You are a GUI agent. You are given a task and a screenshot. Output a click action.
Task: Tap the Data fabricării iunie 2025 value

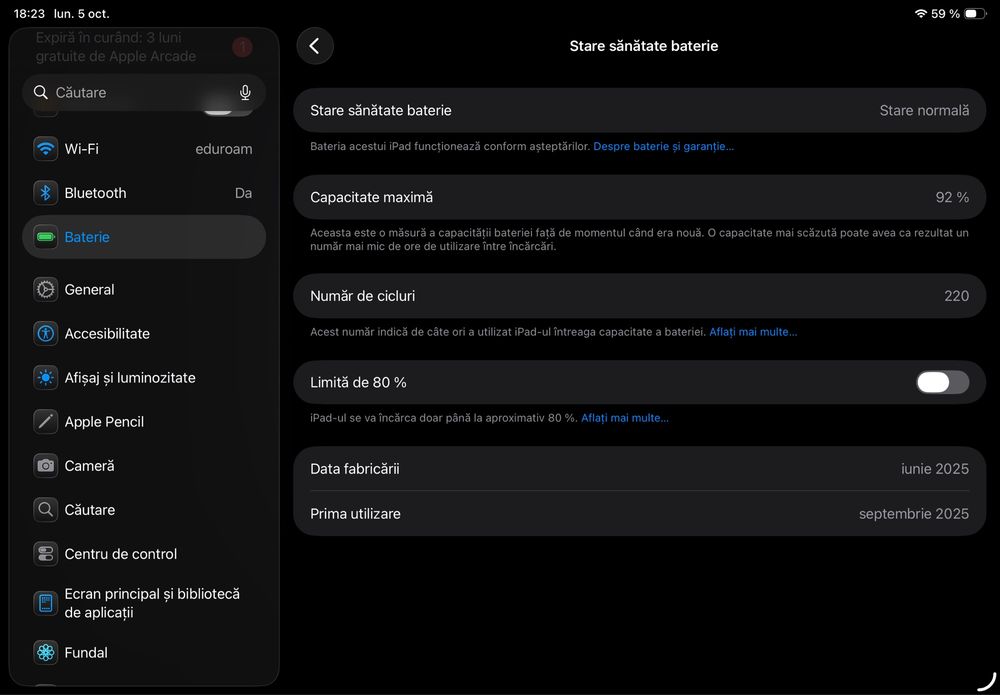pos(935,469)
